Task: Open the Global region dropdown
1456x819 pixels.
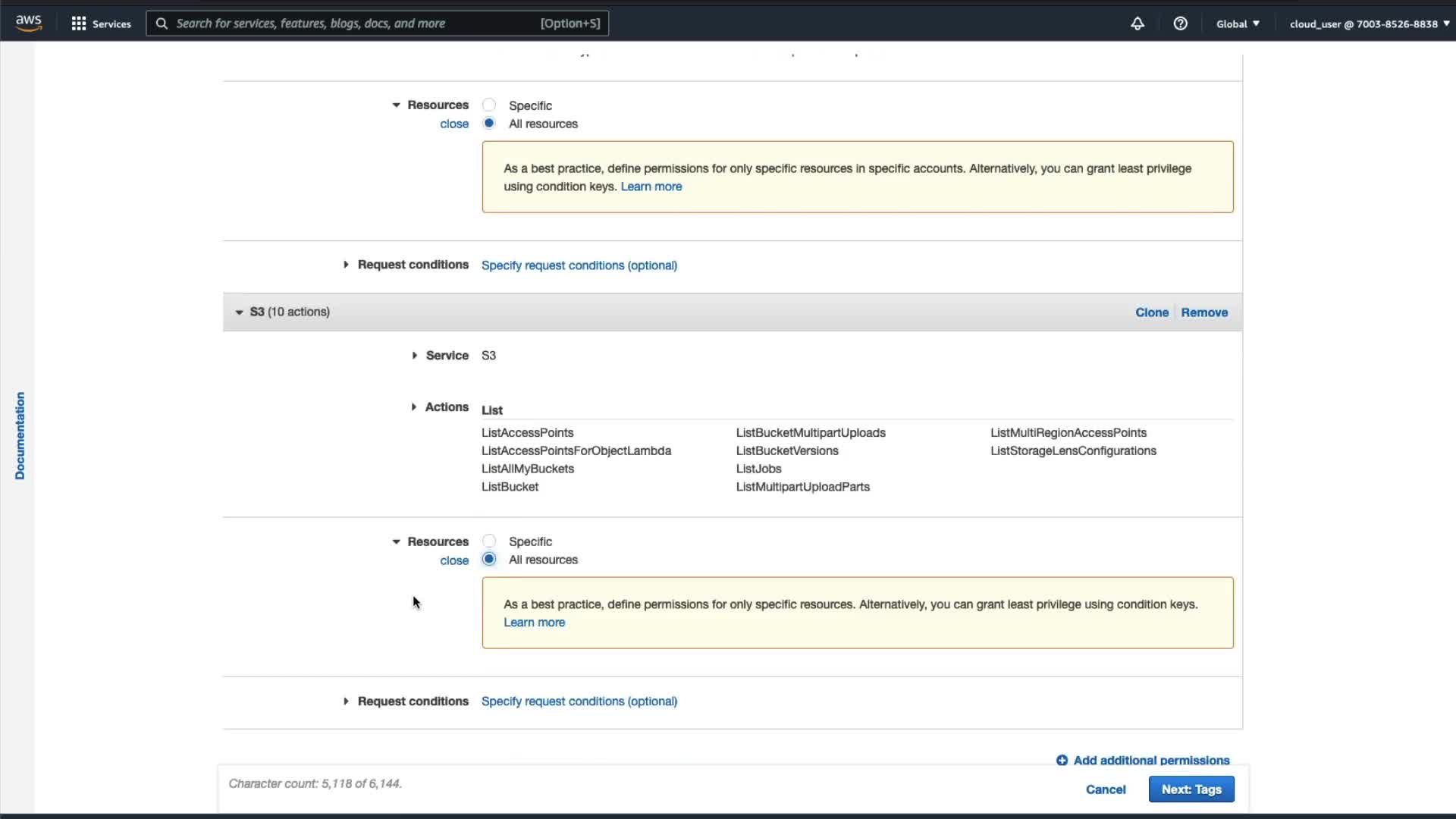Action: pos(1237,24)
